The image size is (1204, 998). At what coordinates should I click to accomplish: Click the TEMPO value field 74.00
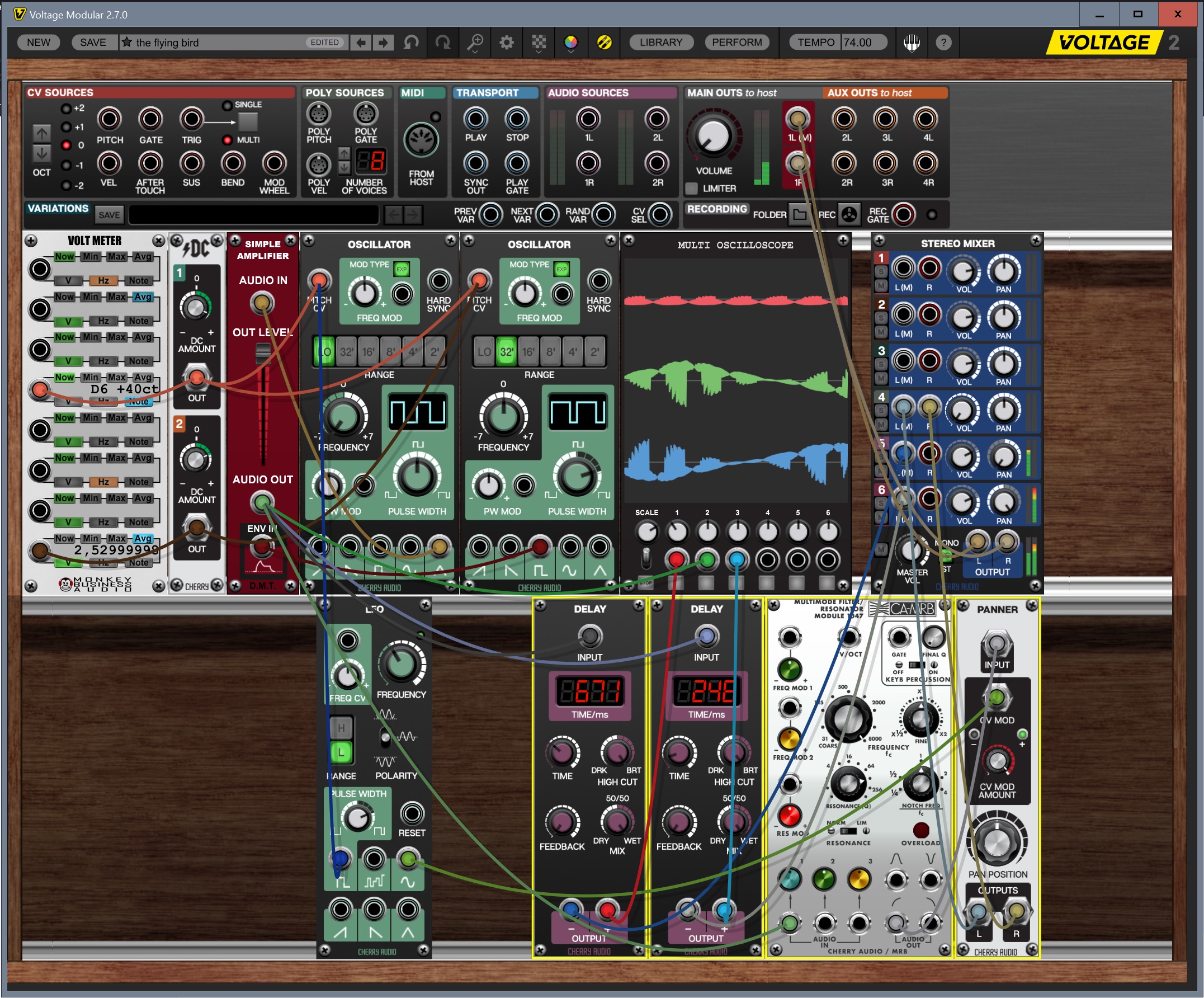click(863, 43)
